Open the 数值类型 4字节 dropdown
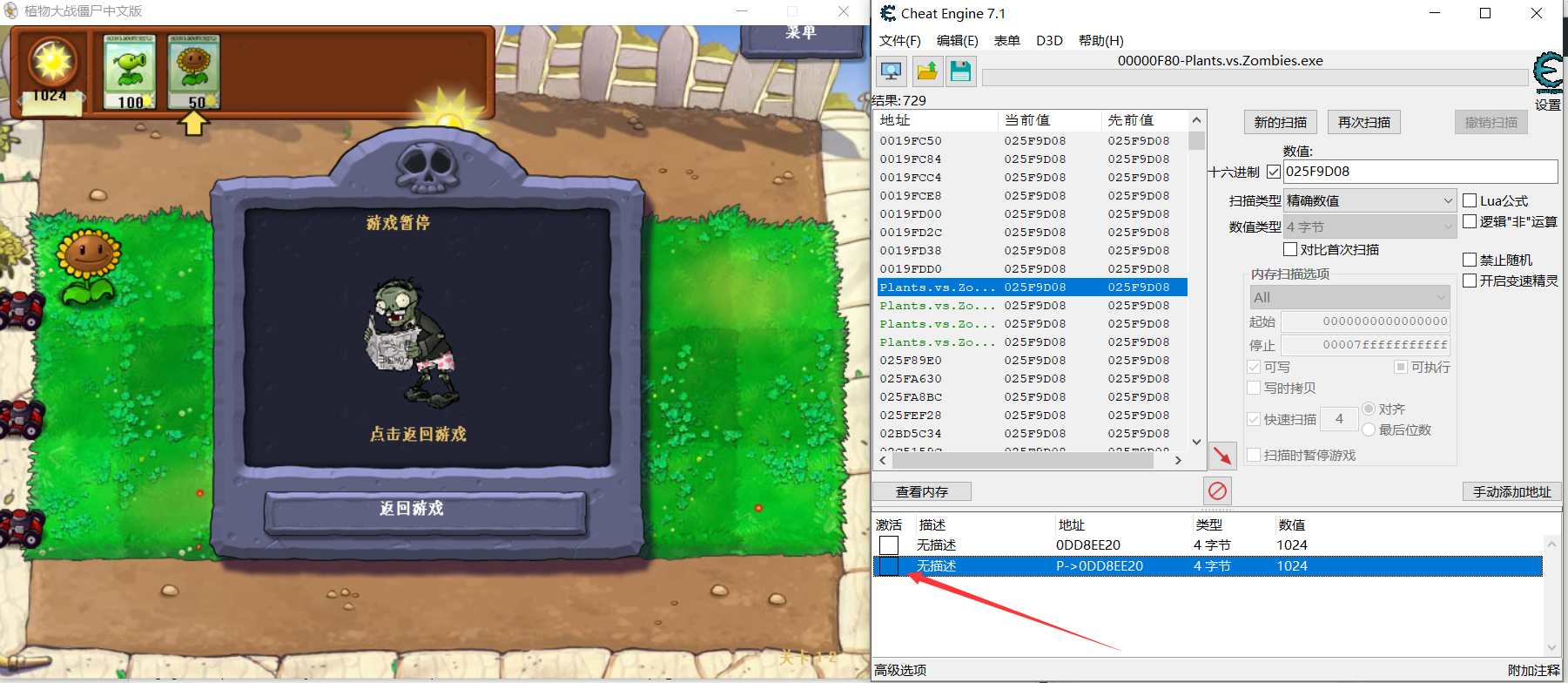The width and height of the screenshot is (1568, 683). [1370, 227]
